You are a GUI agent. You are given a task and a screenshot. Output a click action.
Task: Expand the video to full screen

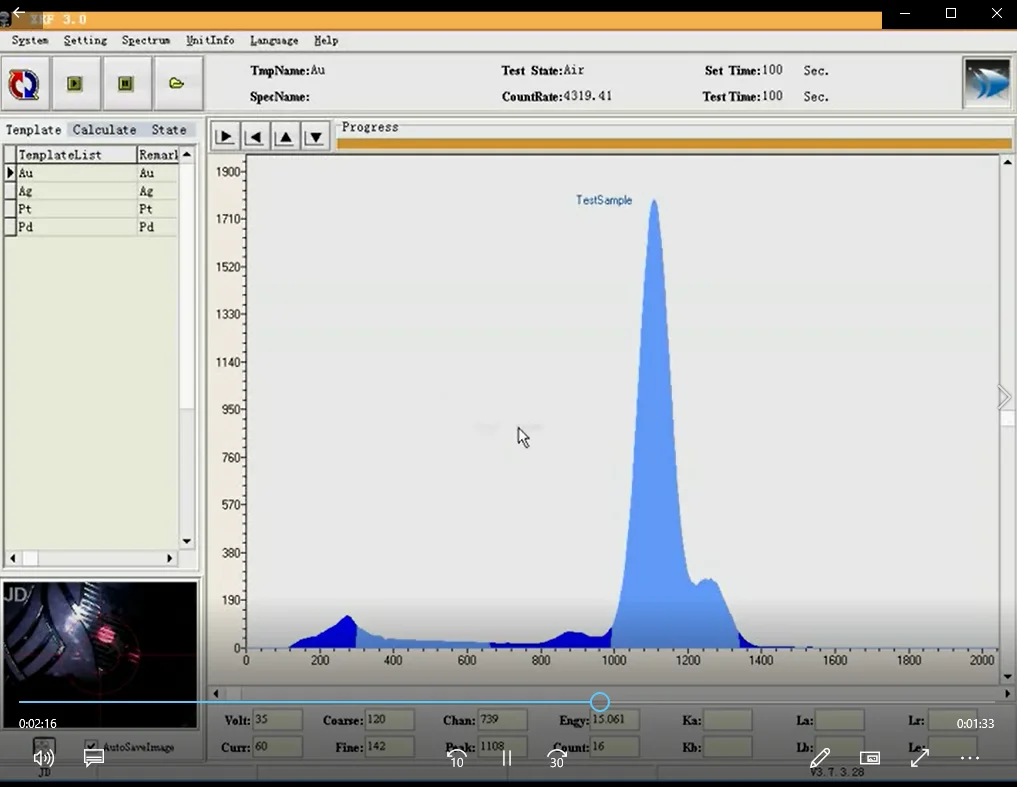tap(920, 758)
